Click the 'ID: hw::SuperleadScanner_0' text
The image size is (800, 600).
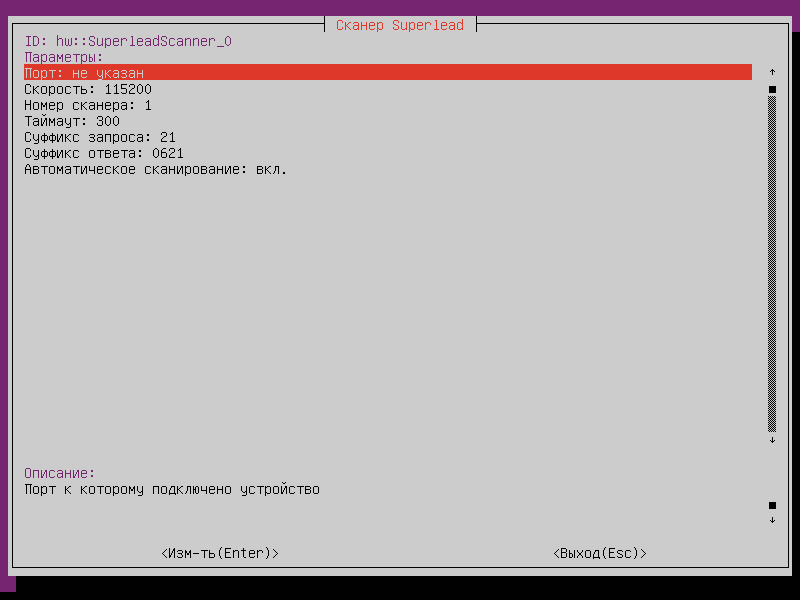(x=128, y=41)
